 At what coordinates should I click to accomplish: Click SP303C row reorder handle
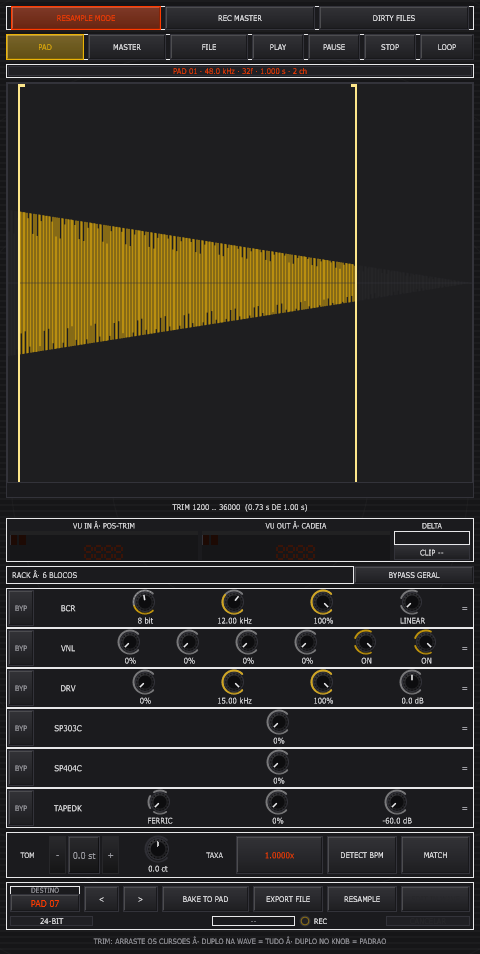coord(464,728)
